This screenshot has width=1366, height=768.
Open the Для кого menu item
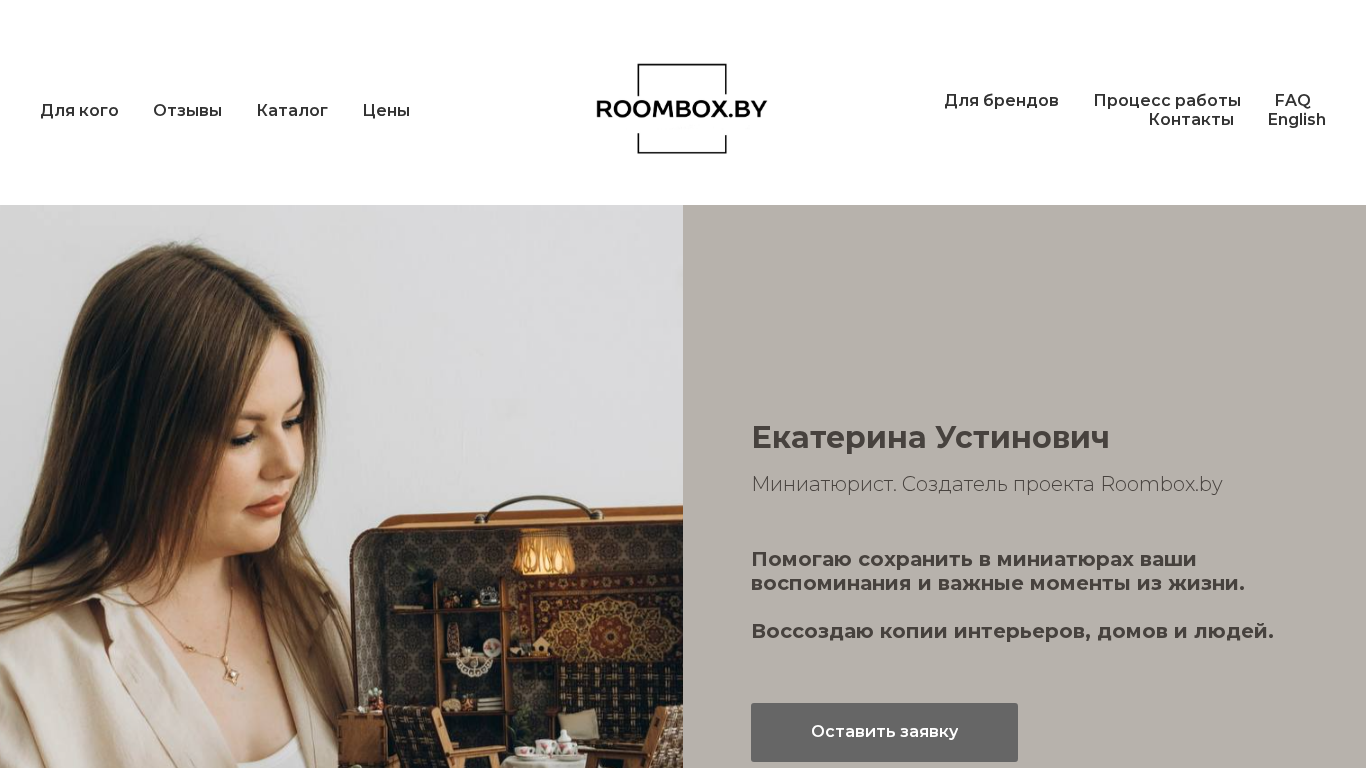point(79,111)
